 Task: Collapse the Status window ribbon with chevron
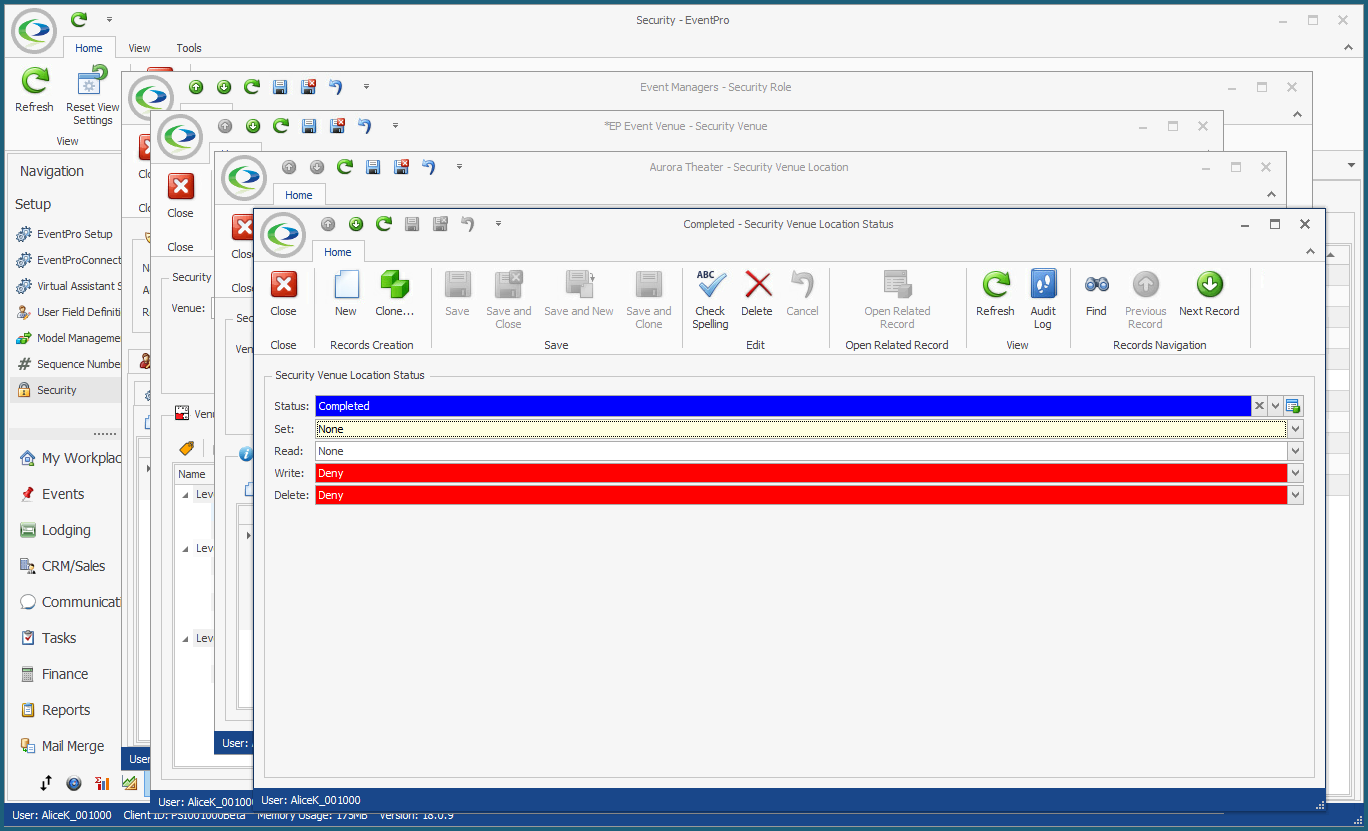tap(1310, 252)
